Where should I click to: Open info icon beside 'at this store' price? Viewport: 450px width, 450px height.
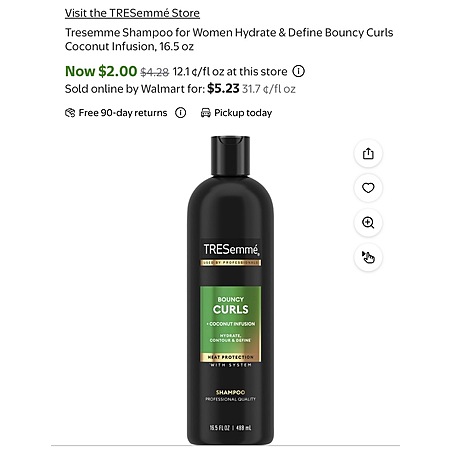(299, 71)
